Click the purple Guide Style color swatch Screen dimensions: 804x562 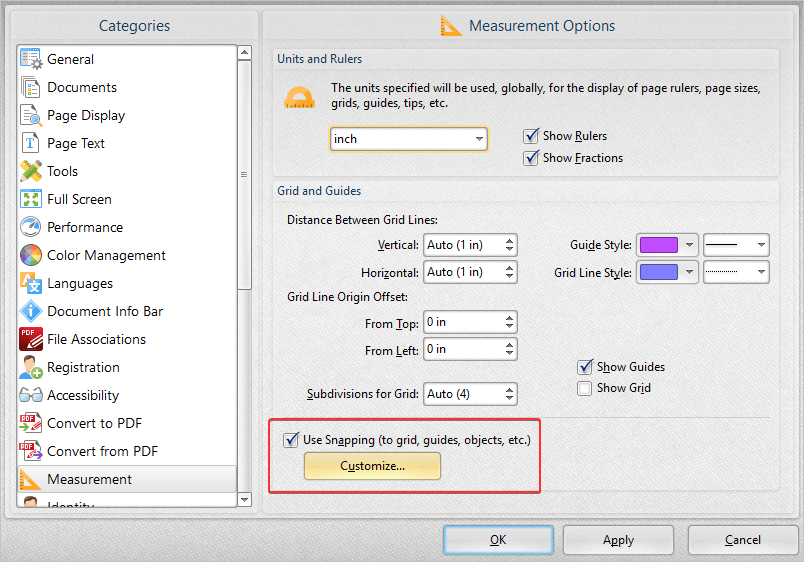(659, 245)
